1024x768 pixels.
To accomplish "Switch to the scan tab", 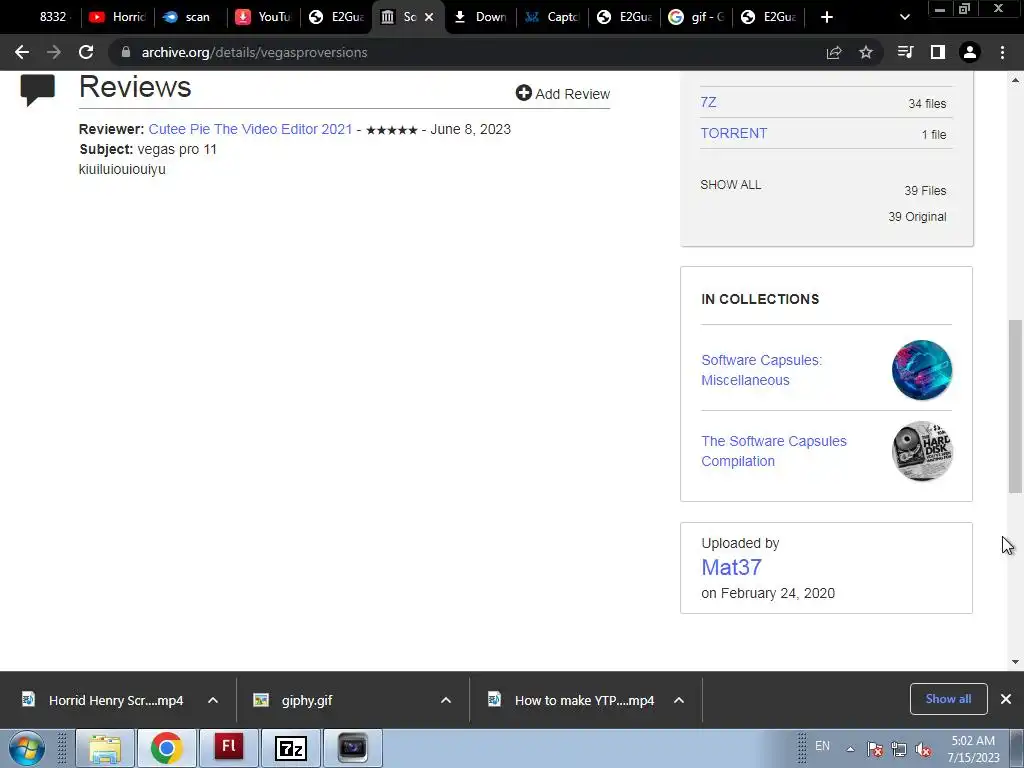I will (x=191, y=17).
